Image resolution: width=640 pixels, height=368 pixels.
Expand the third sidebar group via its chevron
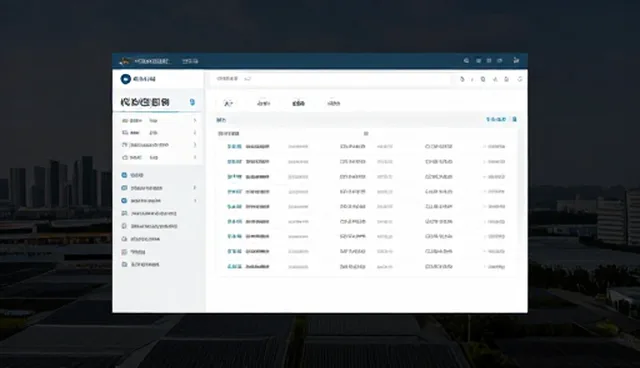coord(195,145)
